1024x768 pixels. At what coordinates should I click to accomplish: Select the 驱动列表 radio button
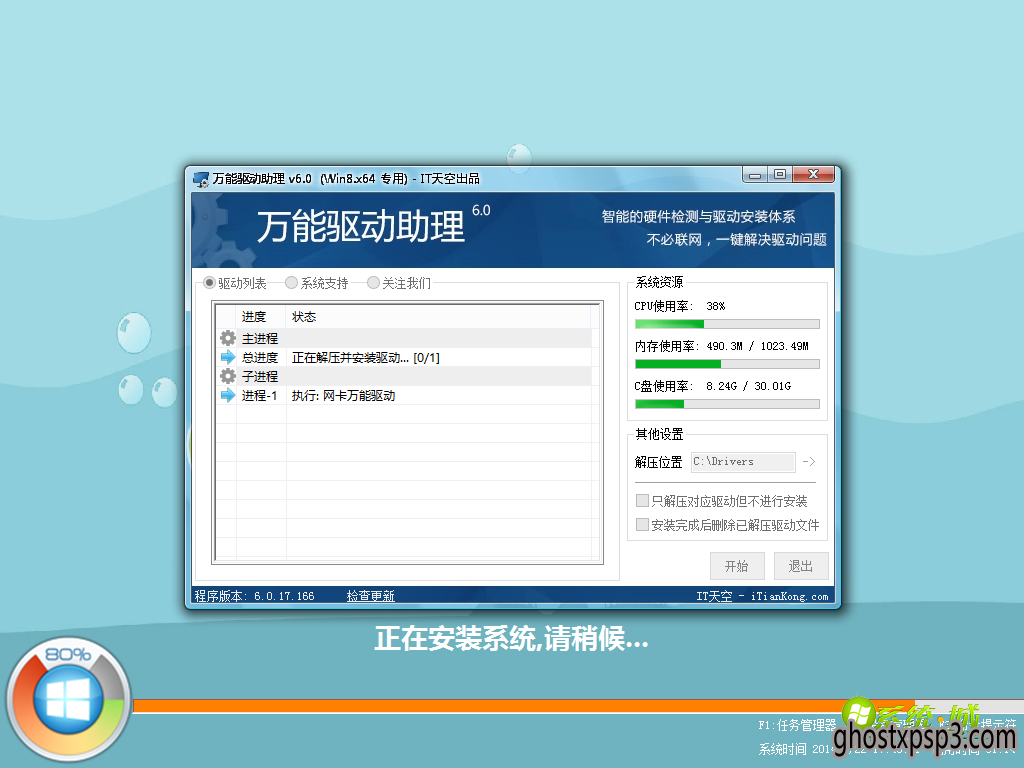point(209,283)
